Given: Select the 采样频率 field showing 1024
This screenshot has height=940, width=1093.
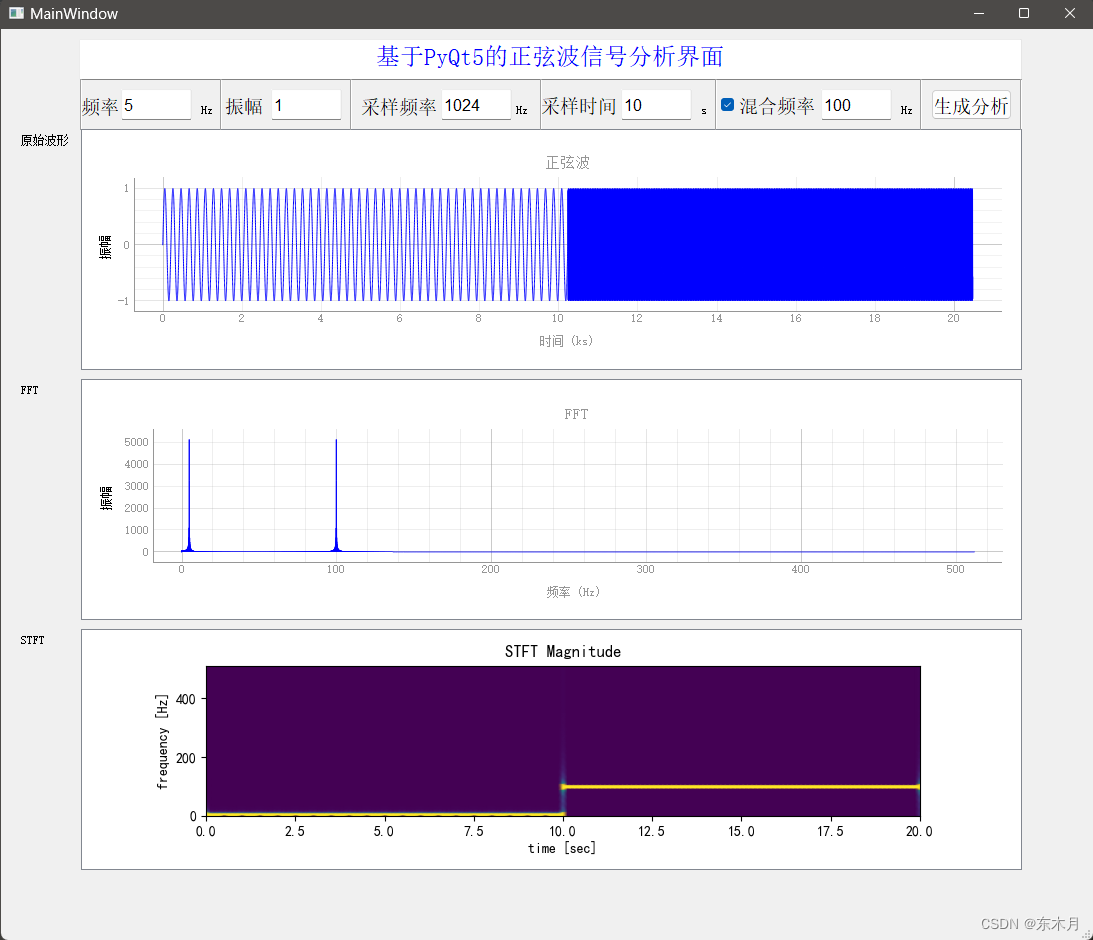Looking at the screenshot, I should [x=478, y=104].
